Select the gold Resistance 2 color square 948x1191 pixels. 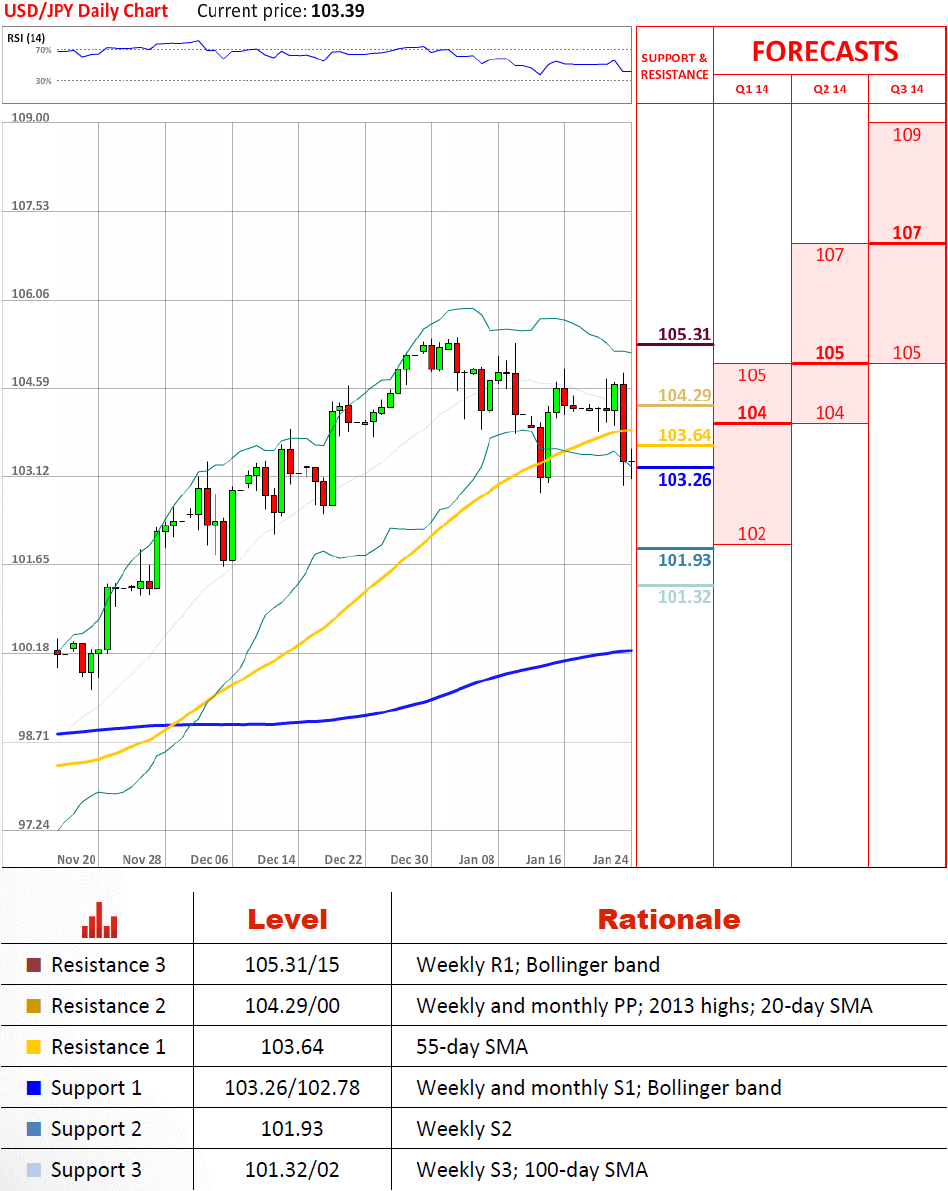[34, 1007]
